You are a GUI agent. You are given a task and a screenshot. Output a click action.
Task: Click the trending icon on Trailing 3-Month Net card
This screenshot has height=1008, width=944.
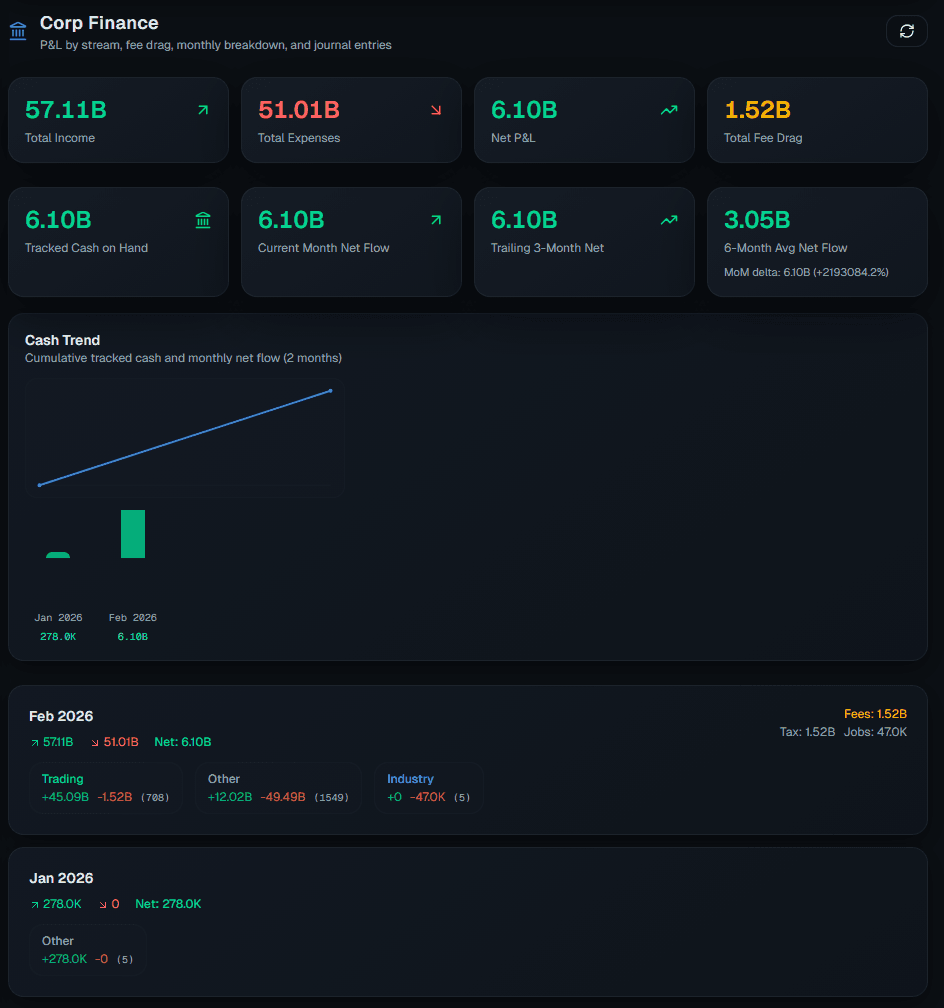(668, 219)
